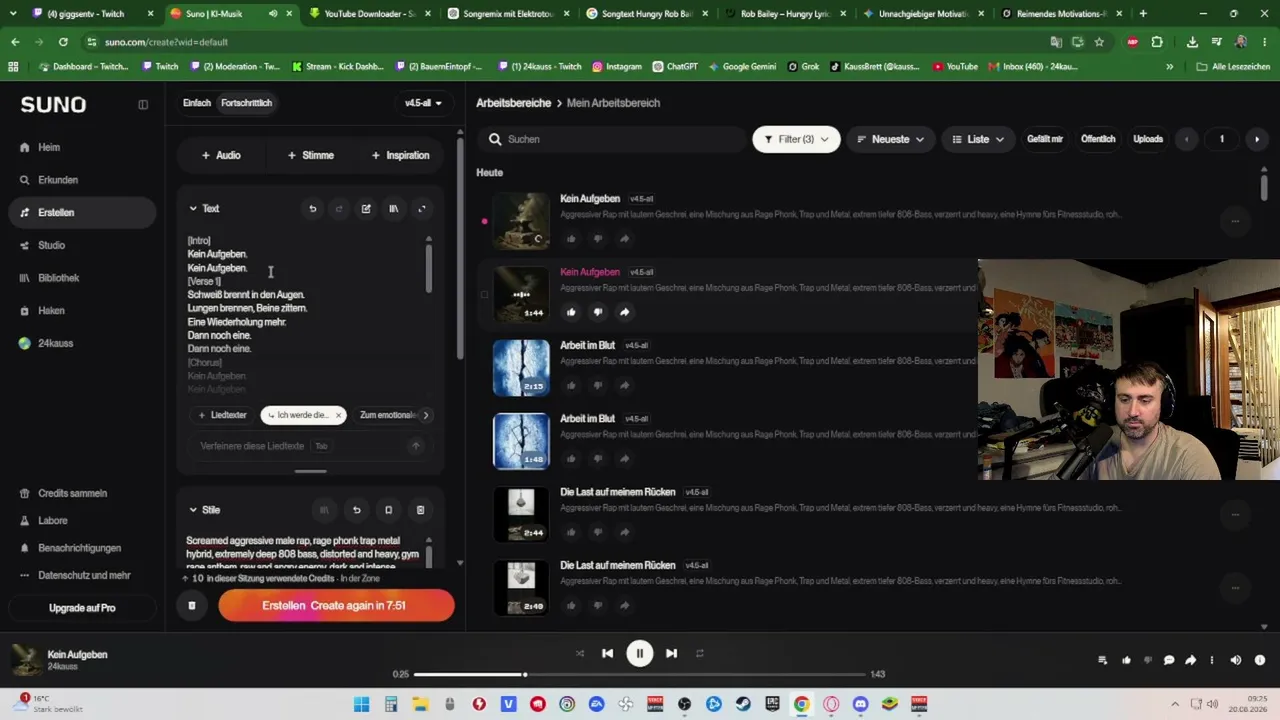Switch to Fortschrittlich creation mode
Image resolution: width=1280 pixels, height=720 pixels.
pos(246,103)
